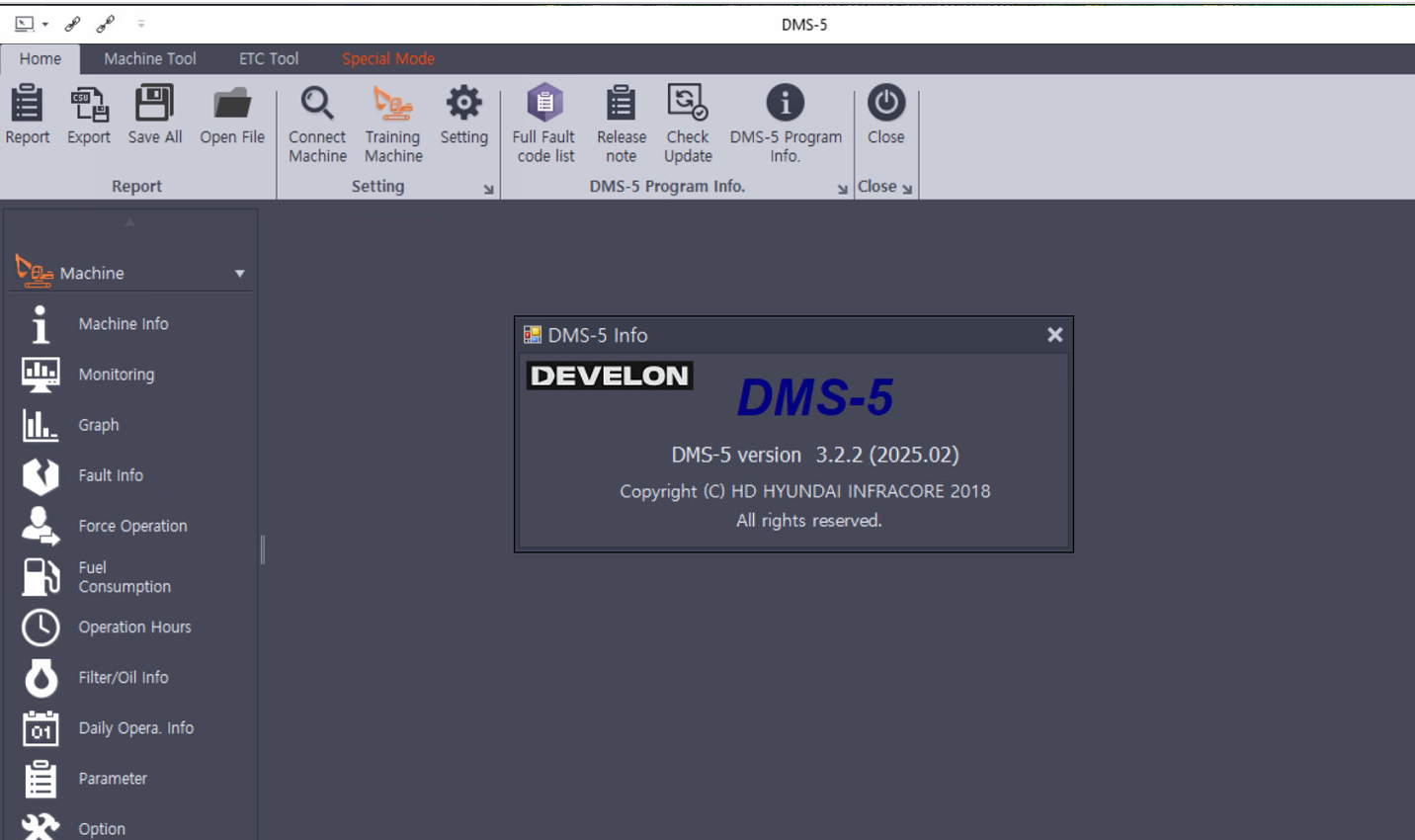Click the sidebar scroll-up arrow

129,222
